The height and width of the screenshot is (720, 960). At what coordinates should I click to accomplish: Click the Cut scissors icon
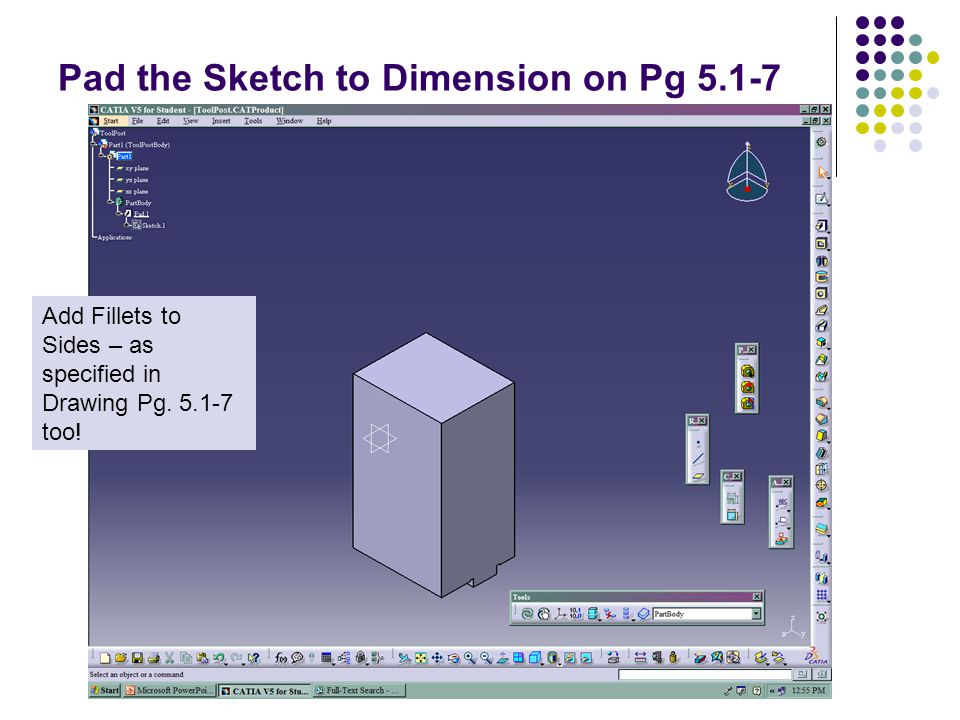(170, 658)
